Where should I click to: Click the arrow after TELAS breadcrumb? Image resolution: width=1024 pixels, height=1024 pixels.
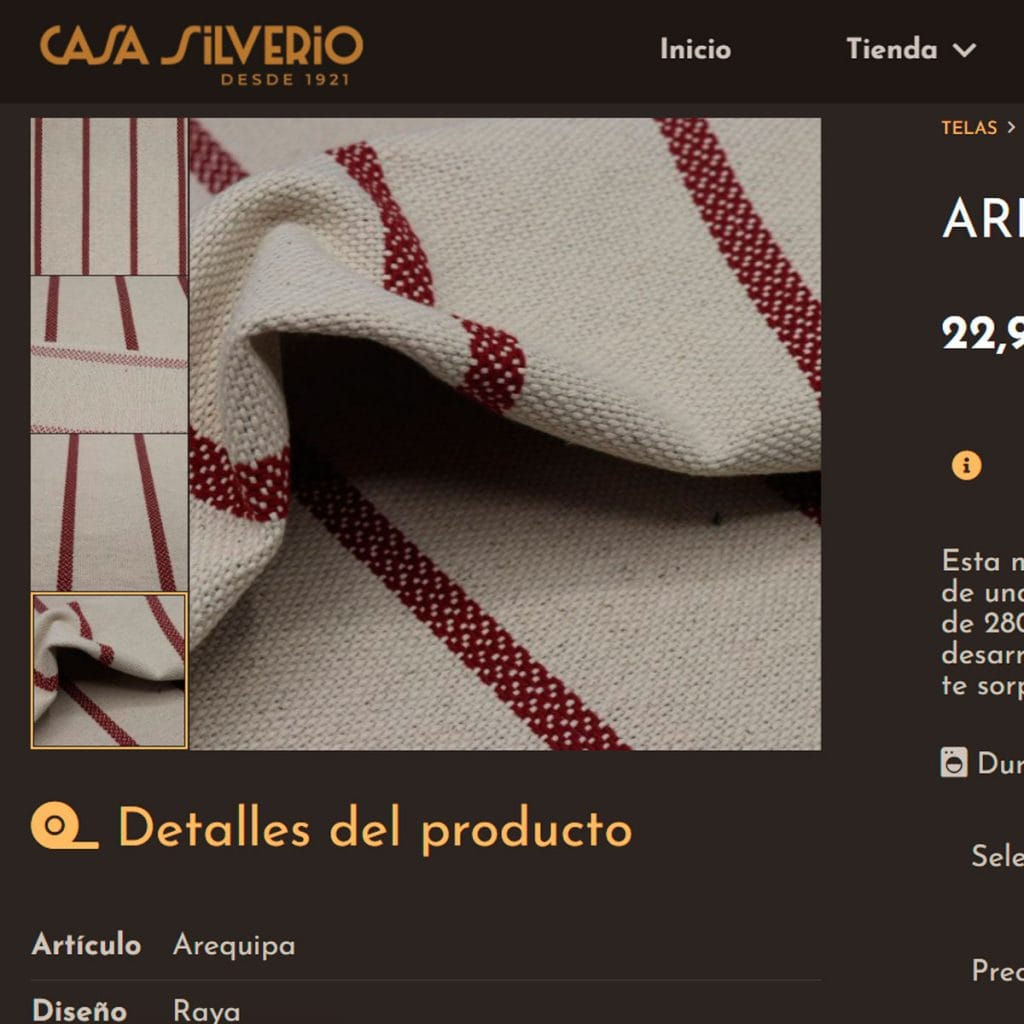point(1011,127)
